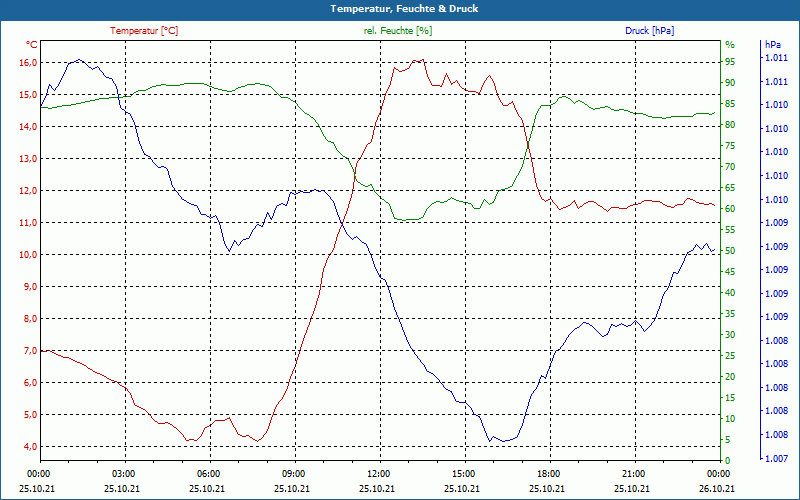
Task: Select the '50' humidity axis value
Action: pos(730,251)
